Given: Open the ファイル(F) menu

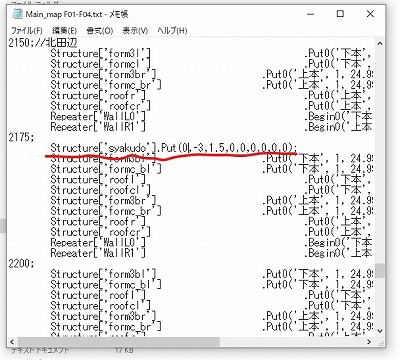Looking at the screenshot, I should 27,31.
